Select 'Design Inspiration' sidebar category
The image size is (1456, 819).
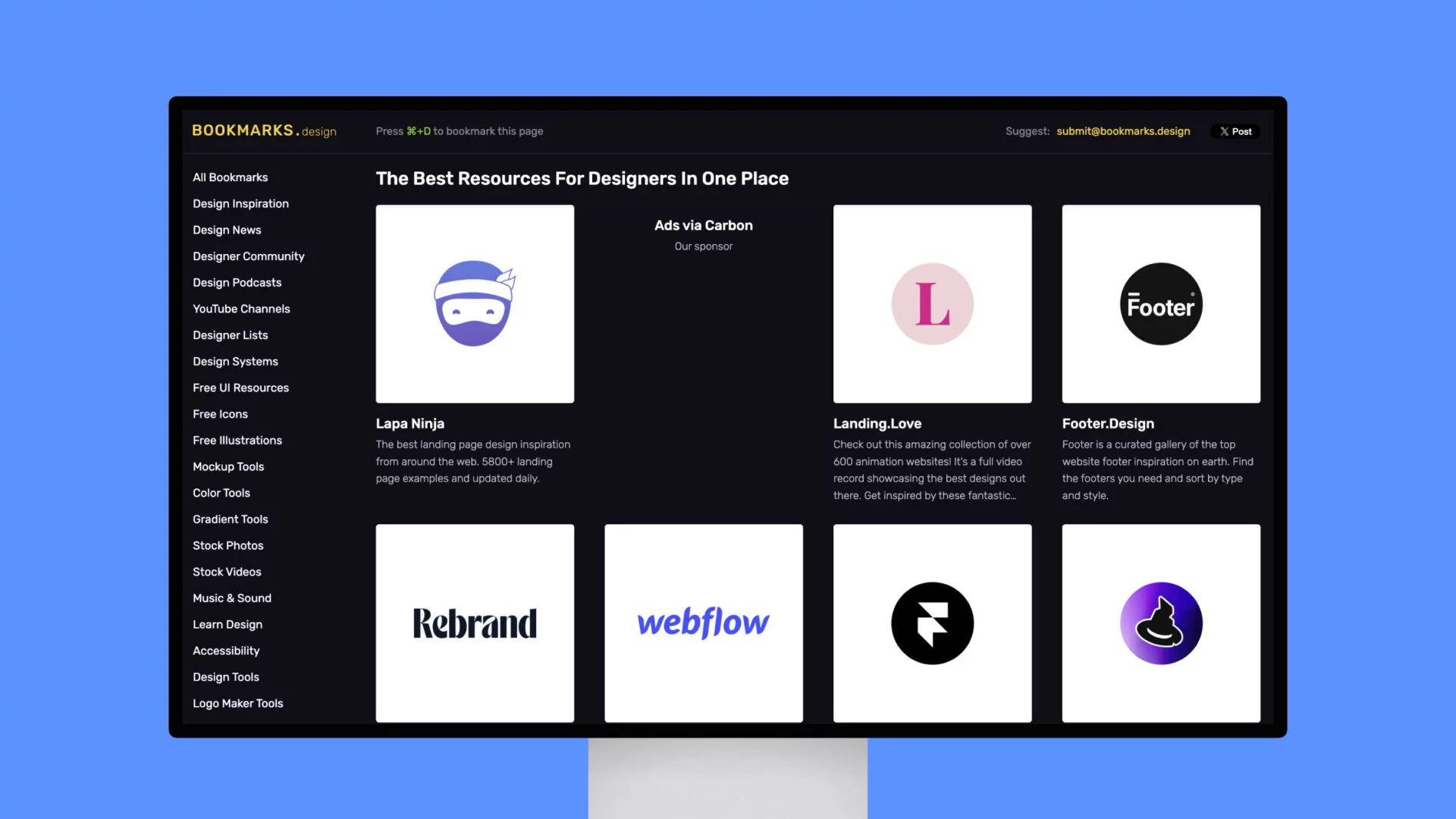tap(240, 203)
